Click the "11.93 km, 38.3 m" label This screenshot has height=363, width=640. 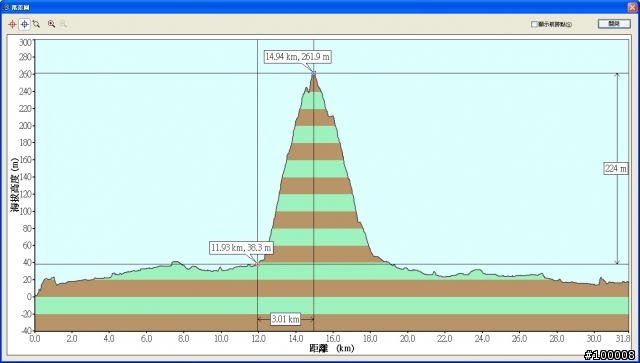[x=241, y=248]
